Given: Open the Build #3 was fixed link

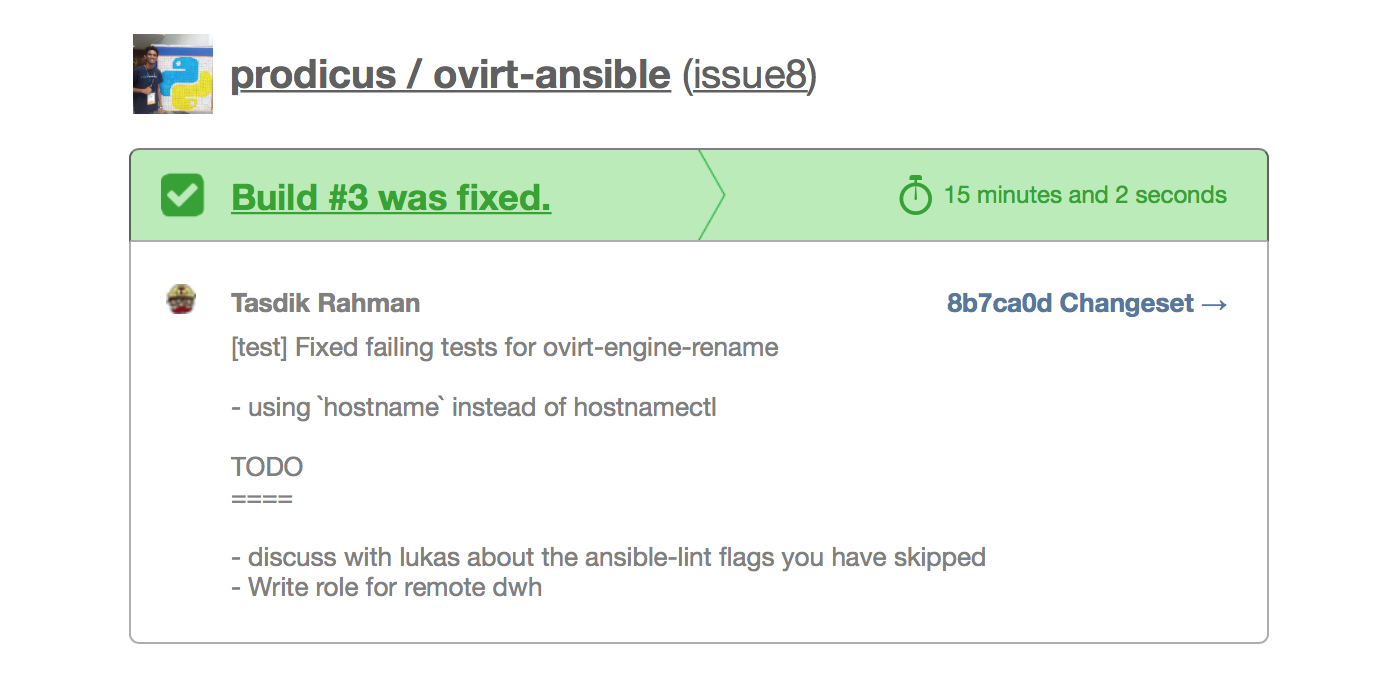Looking at the screenshot, I should point(391,197).
